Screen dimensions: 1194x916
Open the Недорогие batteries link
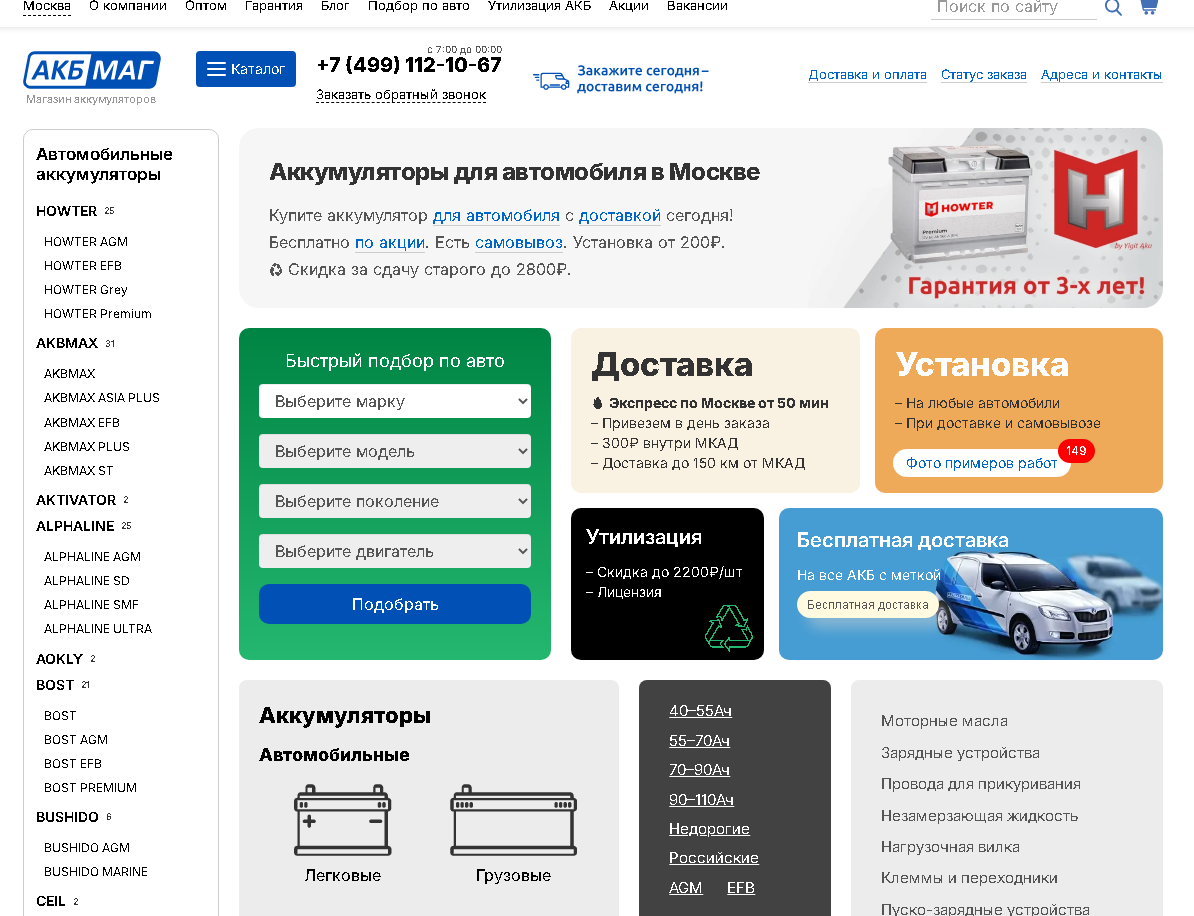point(709,828)
